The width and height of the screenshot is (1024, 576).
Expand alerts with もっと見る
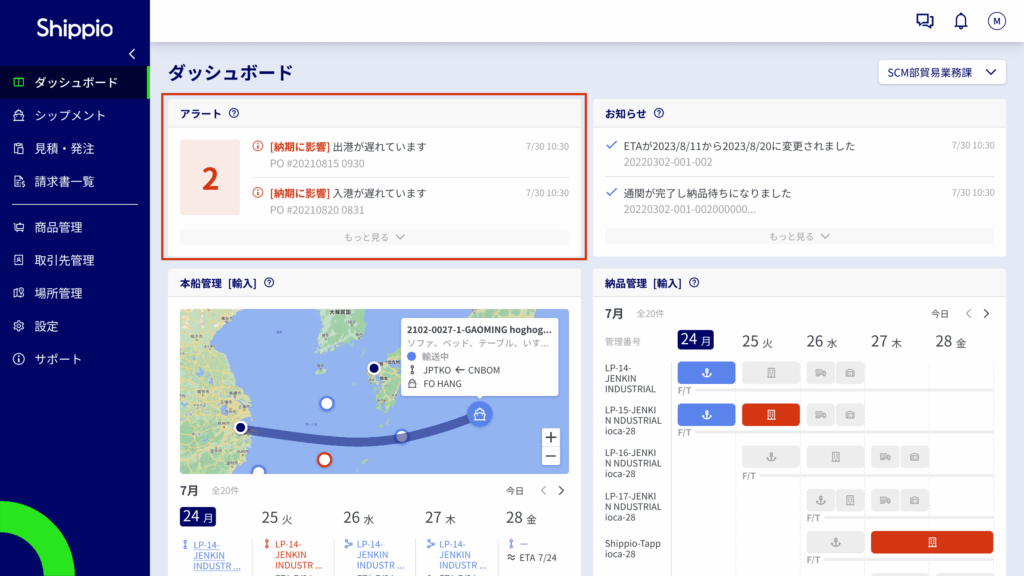tap(374, 237)
